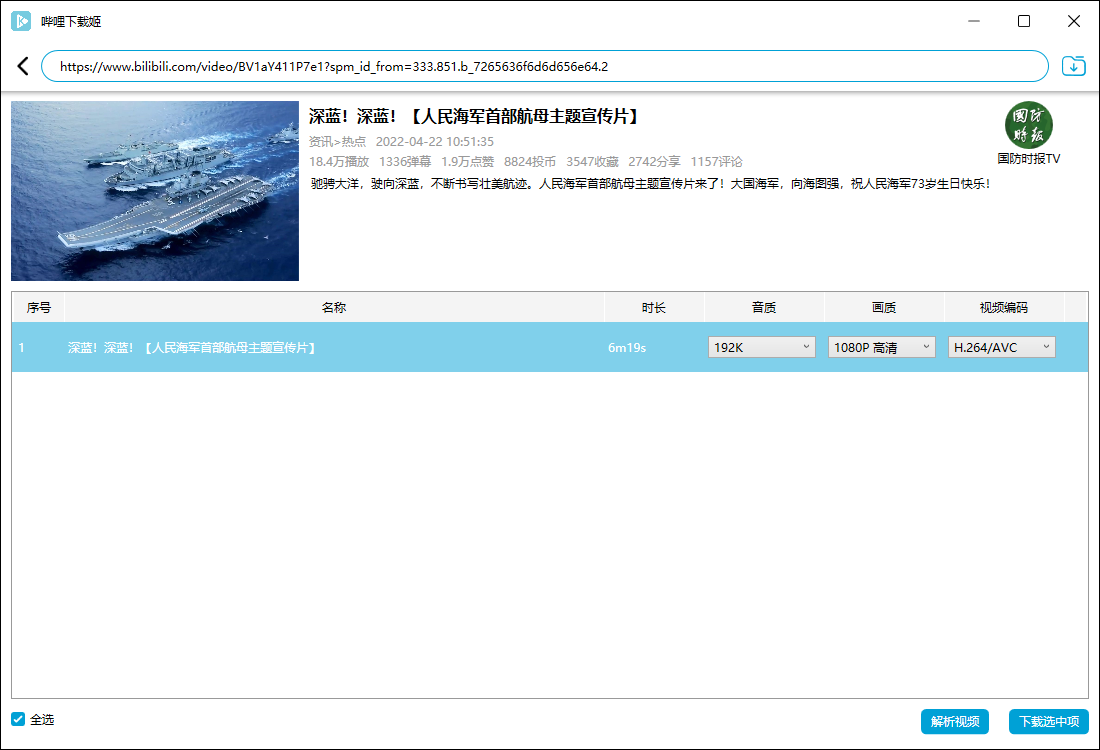Toggle the 全选 checkbox
1100x750 pixels.
[18, 719]
